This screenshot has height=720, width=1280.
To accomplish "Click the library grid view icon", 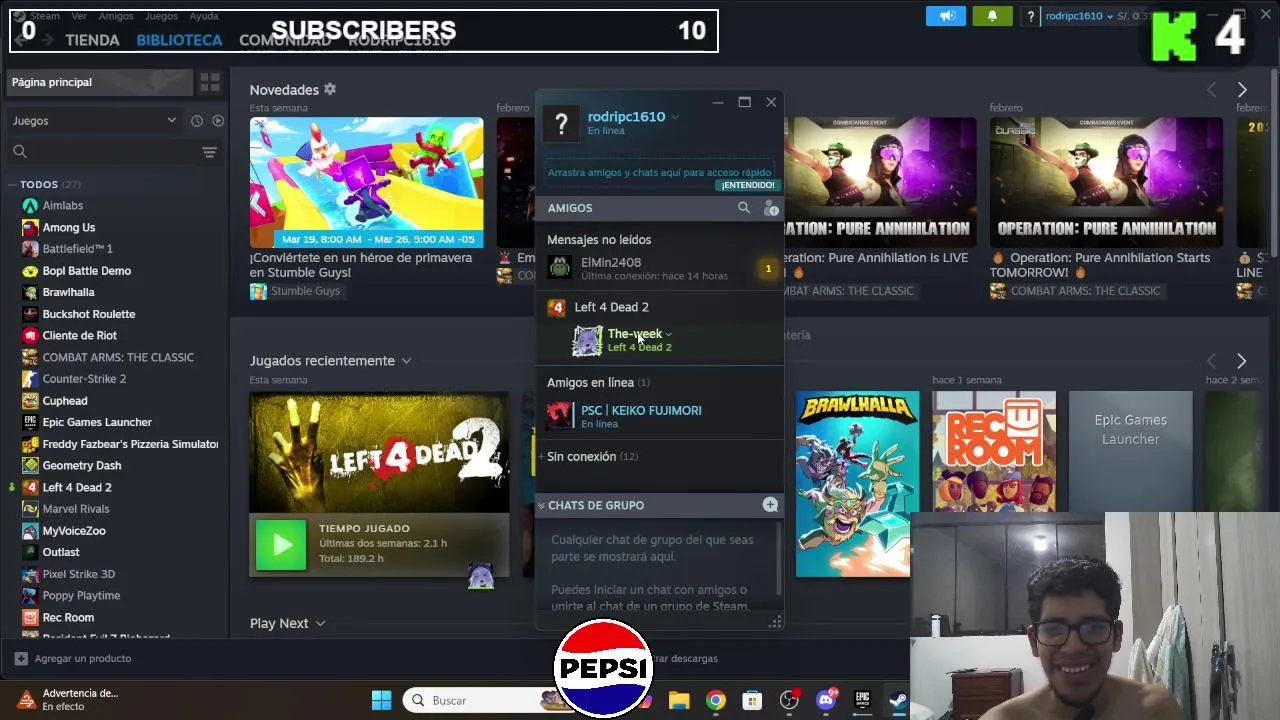I will coord(210,82).
